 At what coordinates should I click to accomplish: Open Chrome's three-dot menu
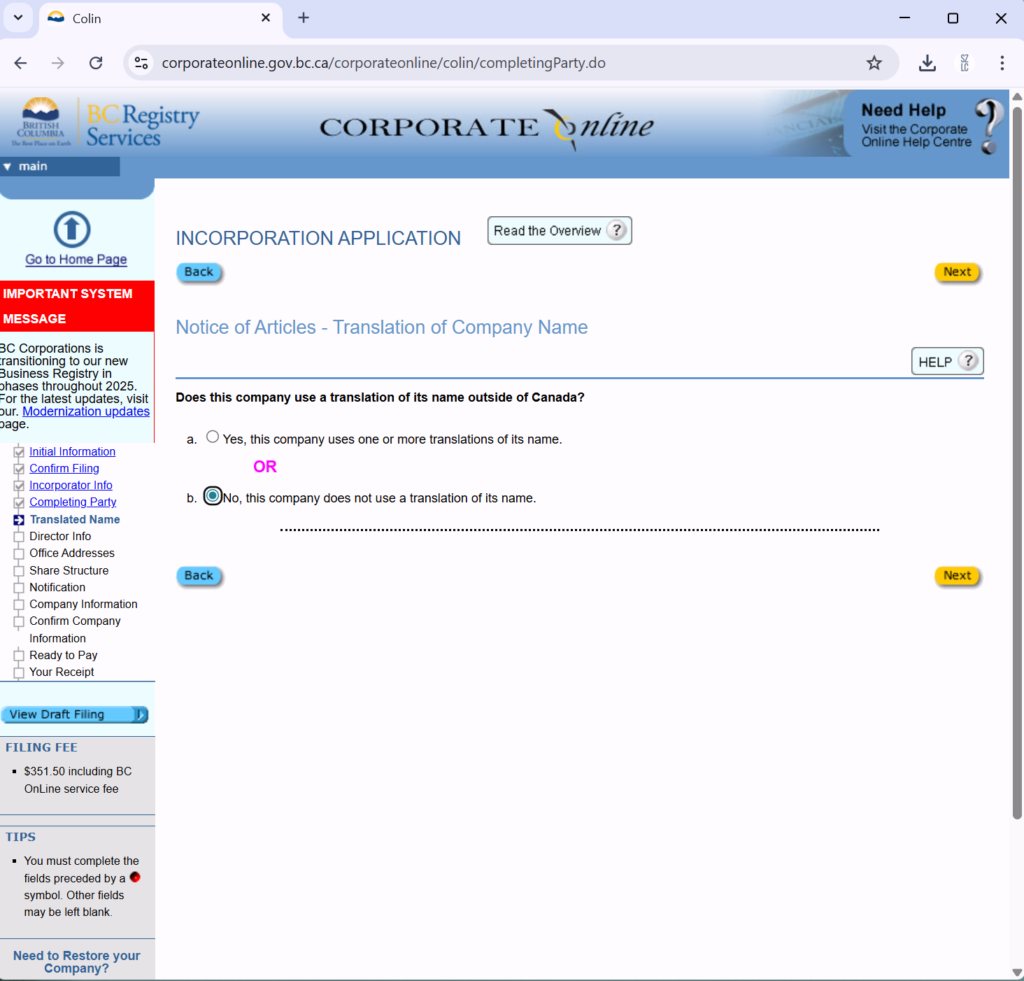(1001, 63)
